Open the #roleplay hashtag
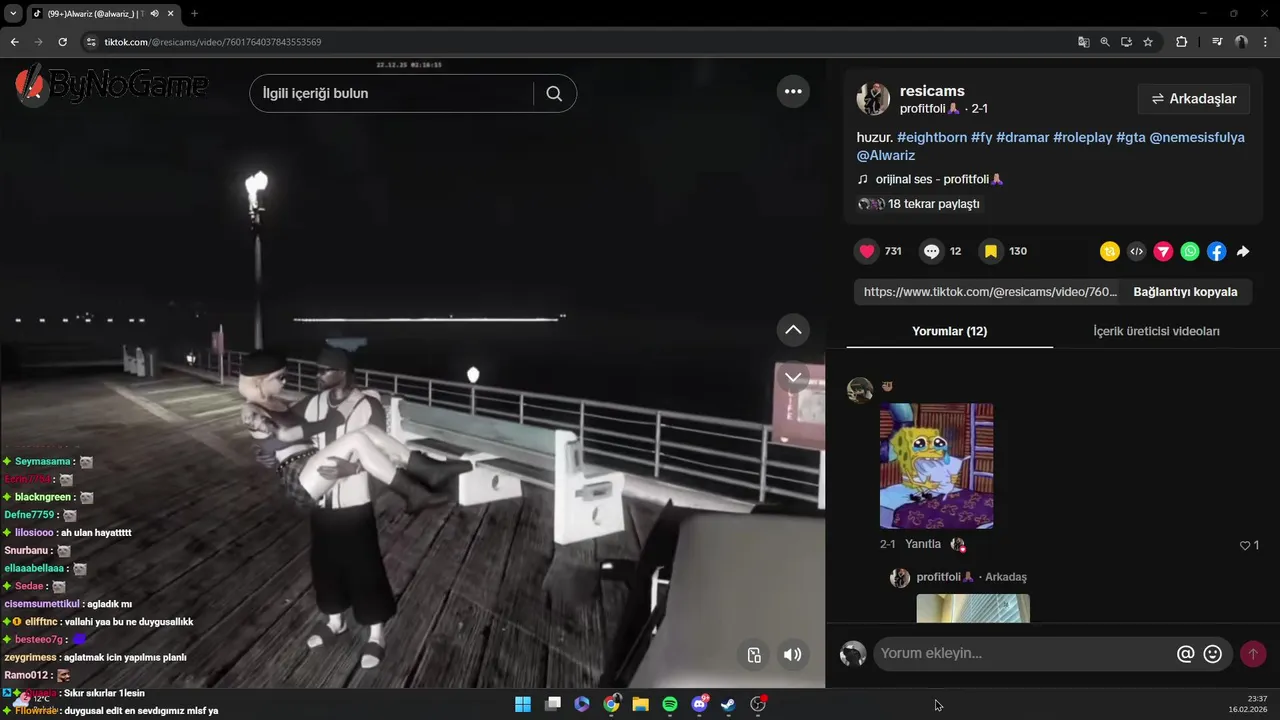Image resolution: width=1280 pixels, height=720 pixels. click(x=1082, y=137)
